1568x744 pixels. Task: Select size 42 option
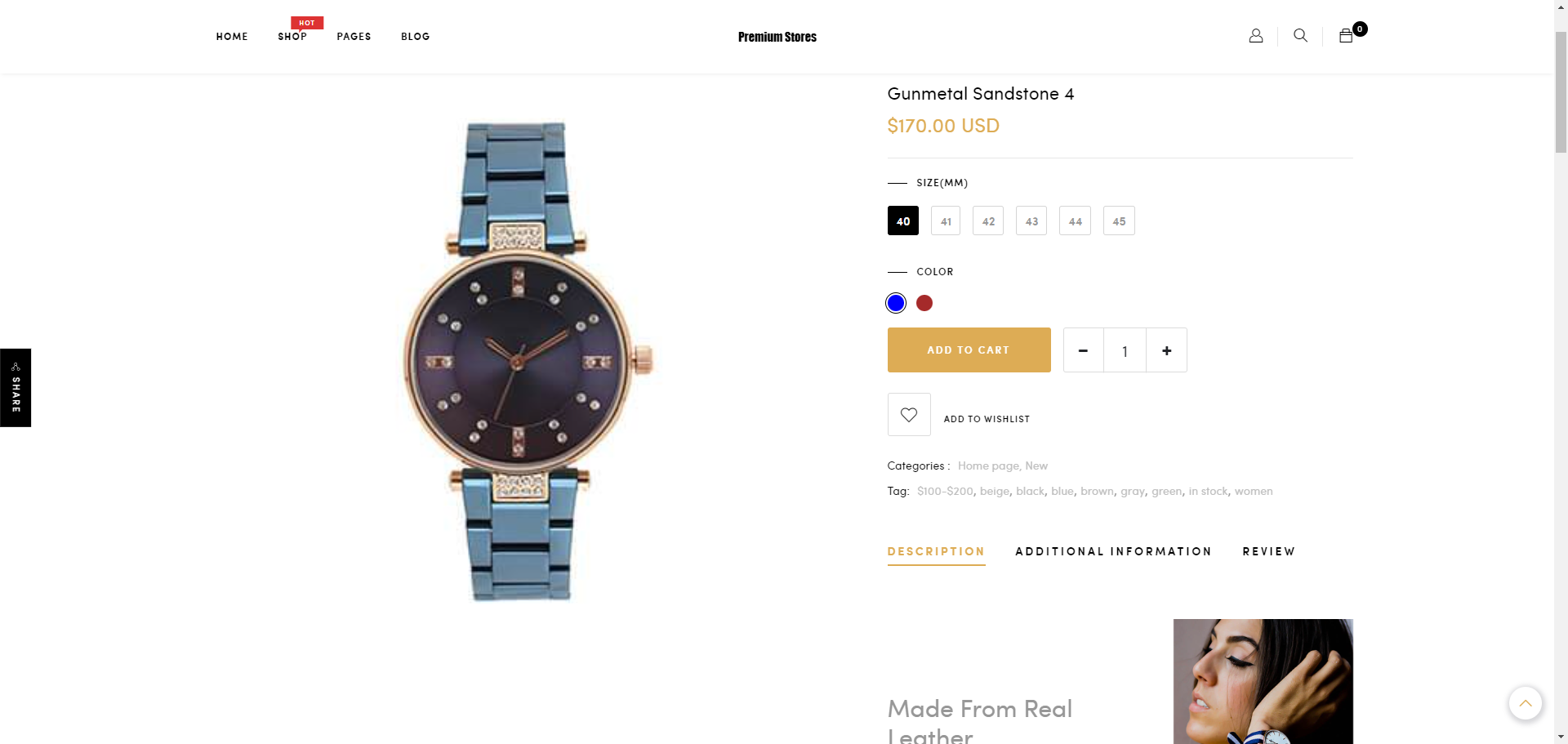point(988,221)
